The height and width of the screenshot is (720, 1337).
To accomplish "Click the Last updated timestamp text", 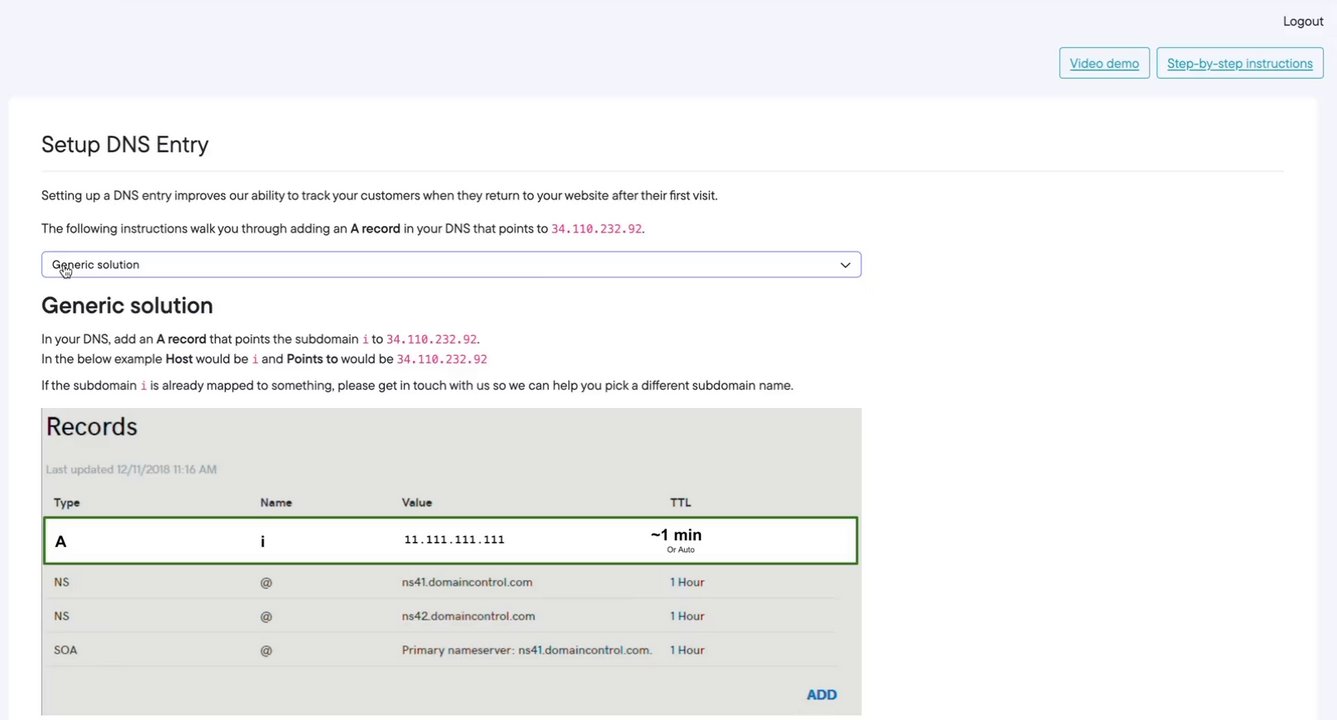I will 131,469.
